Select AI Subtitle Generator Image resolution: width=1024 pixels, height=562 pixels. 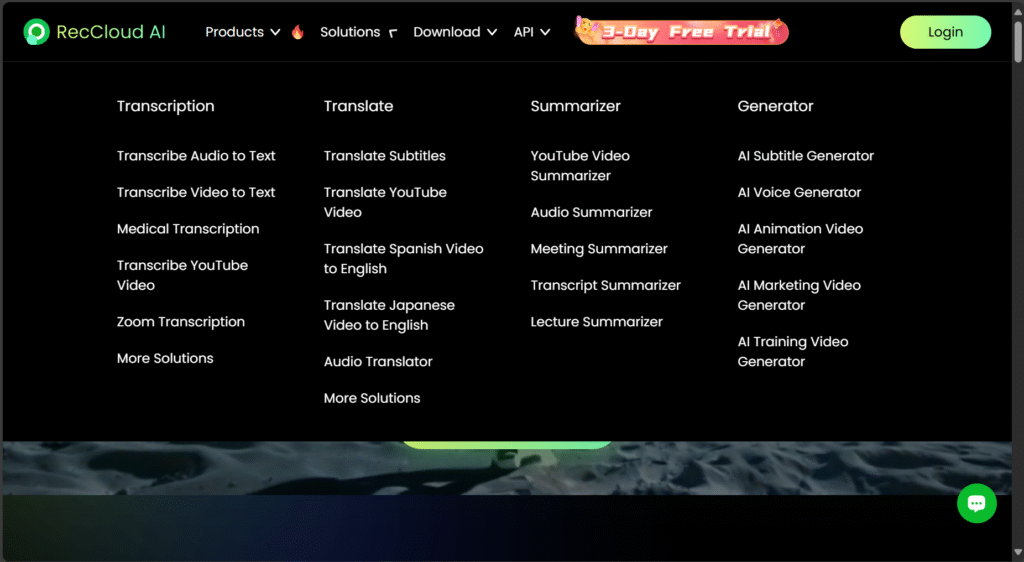pos(806,156)
